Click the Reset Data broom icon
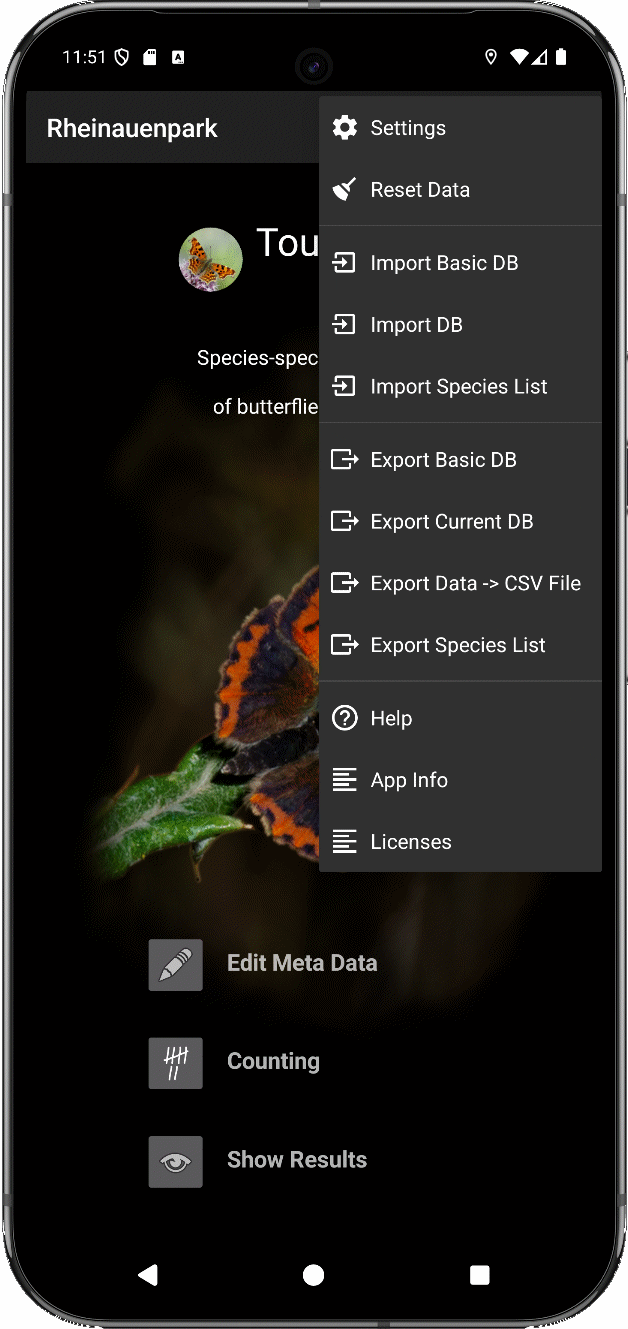Image resolution: width=628 pixels, height=1329 pixels. coord(345,190)
